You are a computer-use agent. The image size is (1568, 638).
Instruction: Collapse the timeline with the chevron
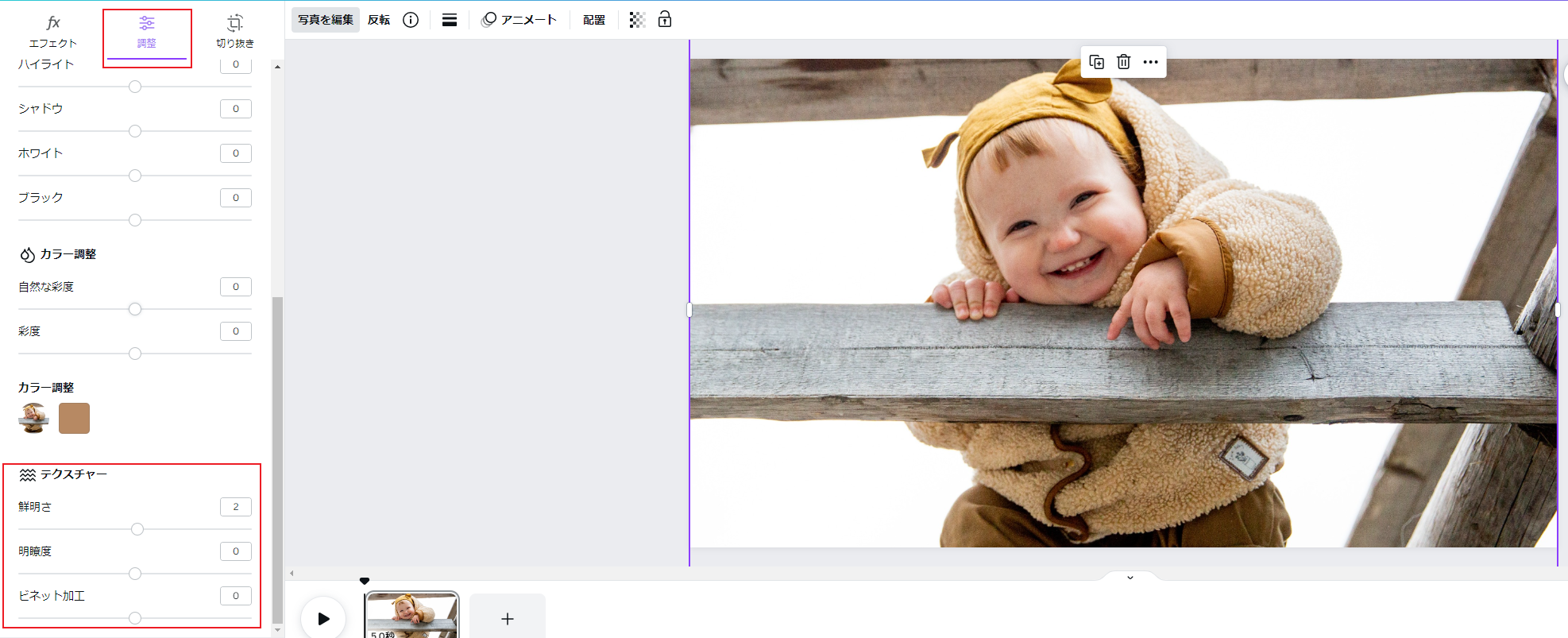pyautogui.click(x=1130, y=578)
